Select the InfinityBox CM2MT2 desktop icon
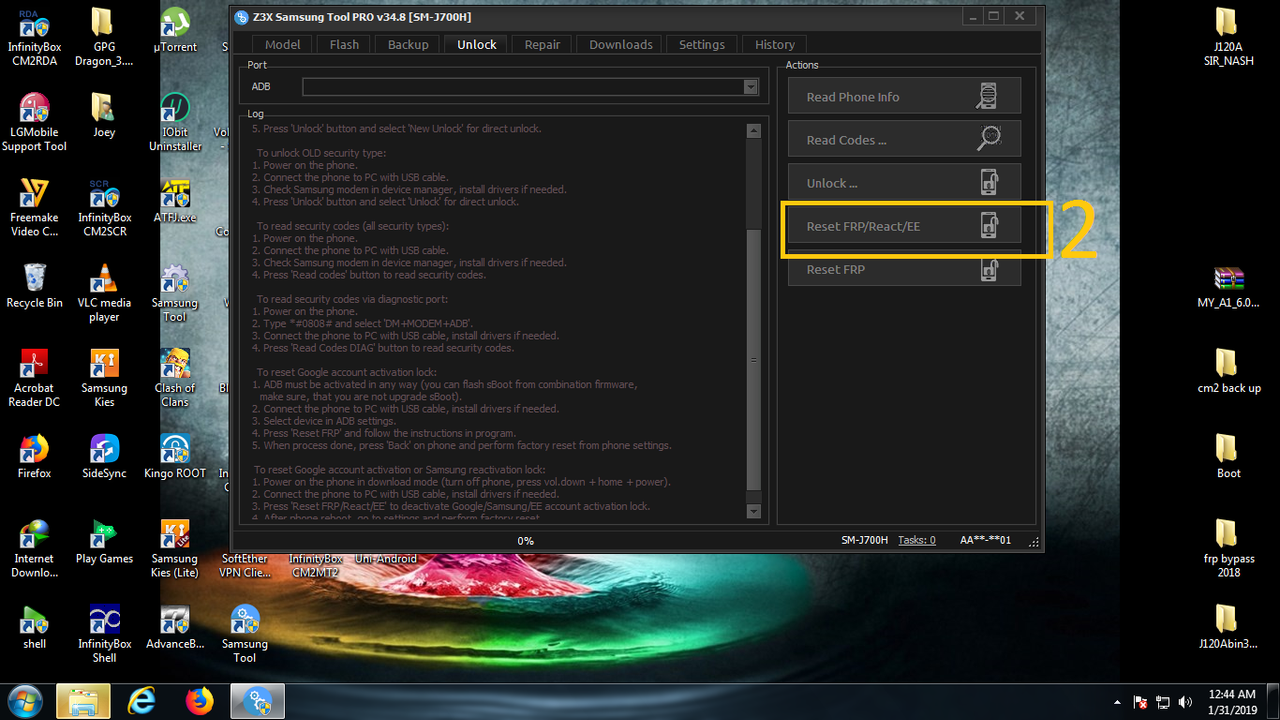The image size is (1280, 720). (x=315, y=565)
